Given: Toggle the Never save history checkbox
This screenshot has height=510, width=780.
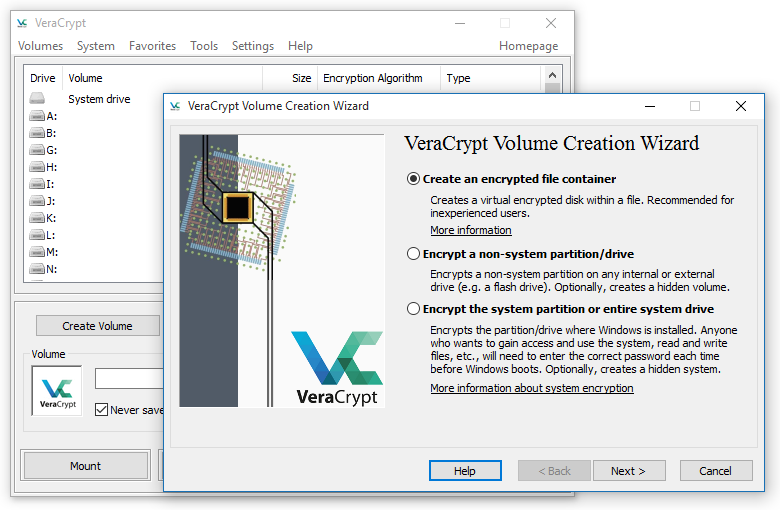Looking at the screenshot, I should tap(101, 409).
